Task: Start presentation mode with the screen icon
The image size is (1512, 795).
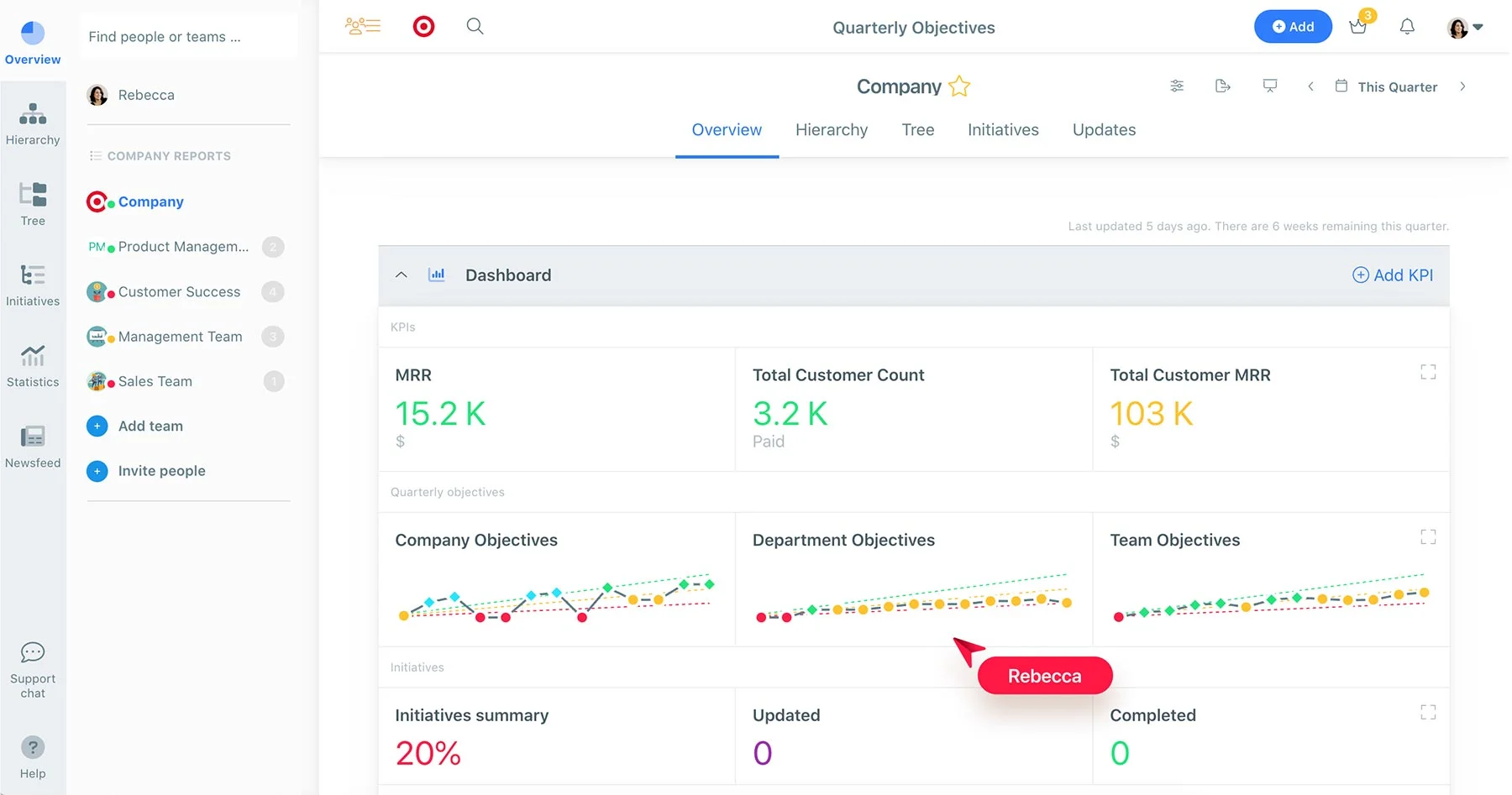Action: point(1269,86)
